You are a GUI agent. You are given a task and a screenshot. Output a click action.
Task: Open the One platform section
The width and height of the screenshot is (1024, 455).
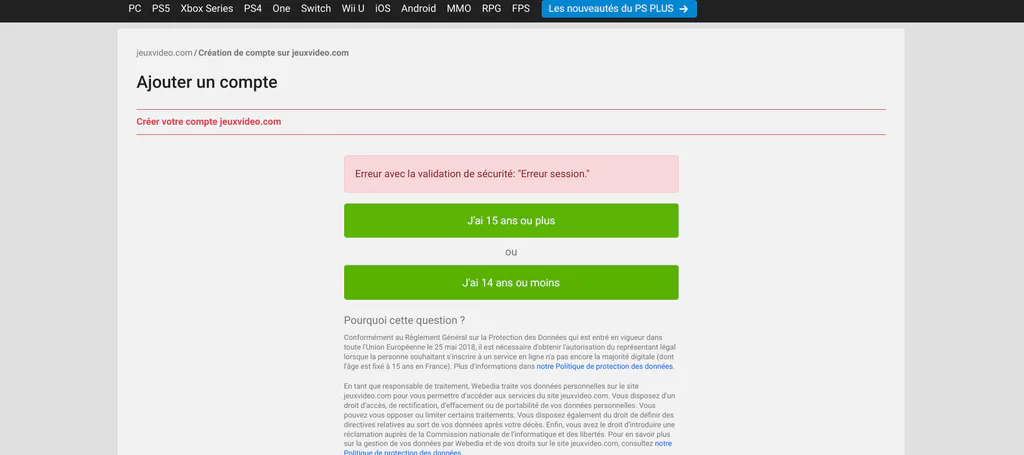pyautogui.click(x=281, y=8)
